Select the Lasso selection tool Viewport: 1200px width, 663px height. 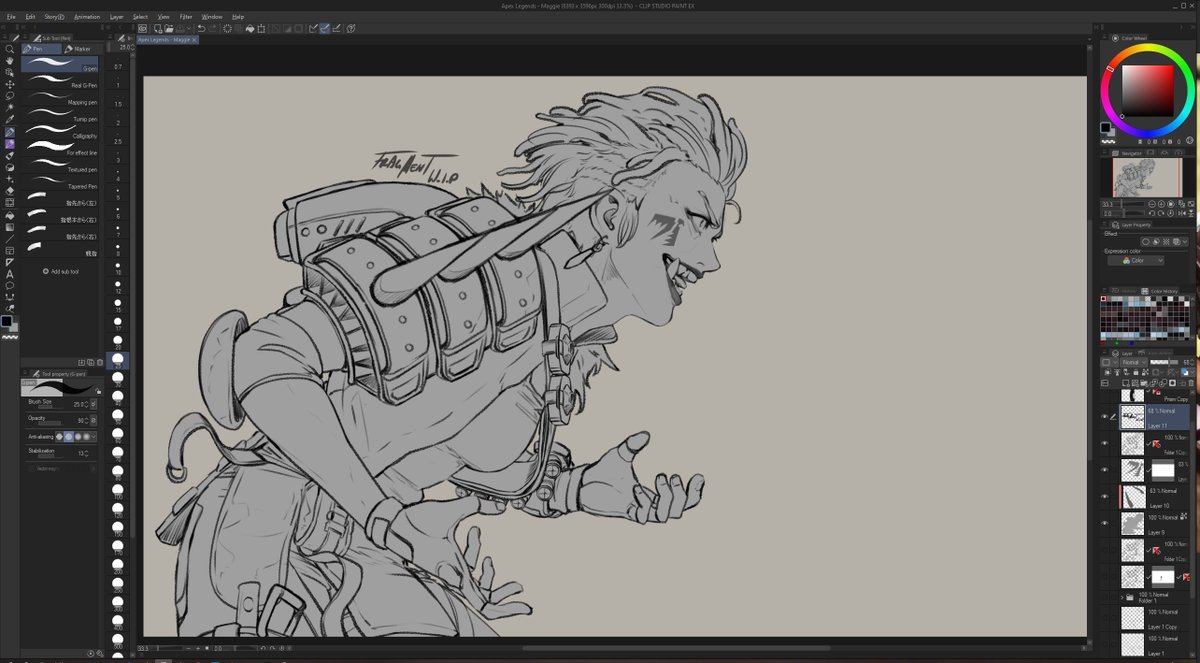pos(10,96)
